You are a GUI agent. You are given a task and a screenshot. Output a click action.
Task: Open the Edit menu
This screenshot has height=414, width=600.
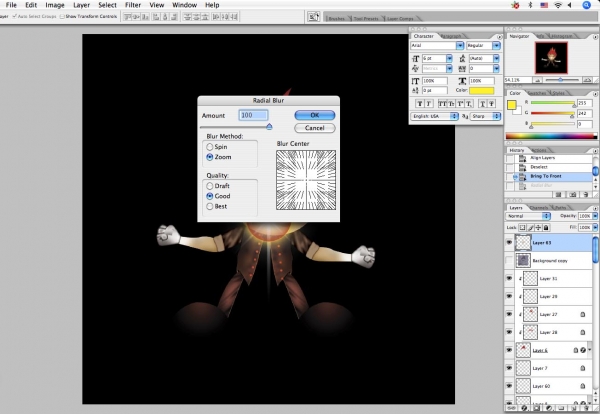click(x=31, y=5)
